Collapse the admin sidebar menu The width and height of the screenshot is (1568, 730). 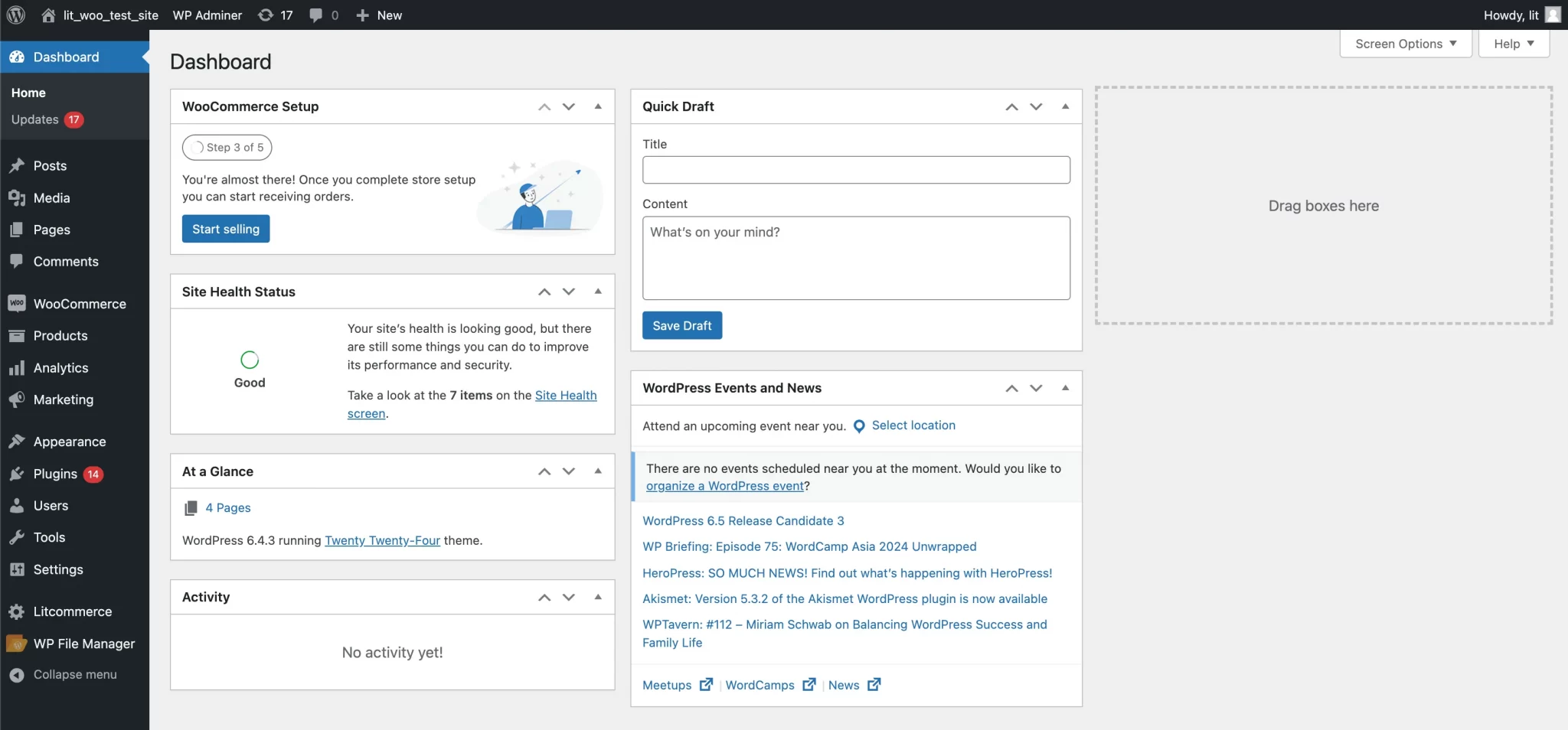(x=74, y=674)
